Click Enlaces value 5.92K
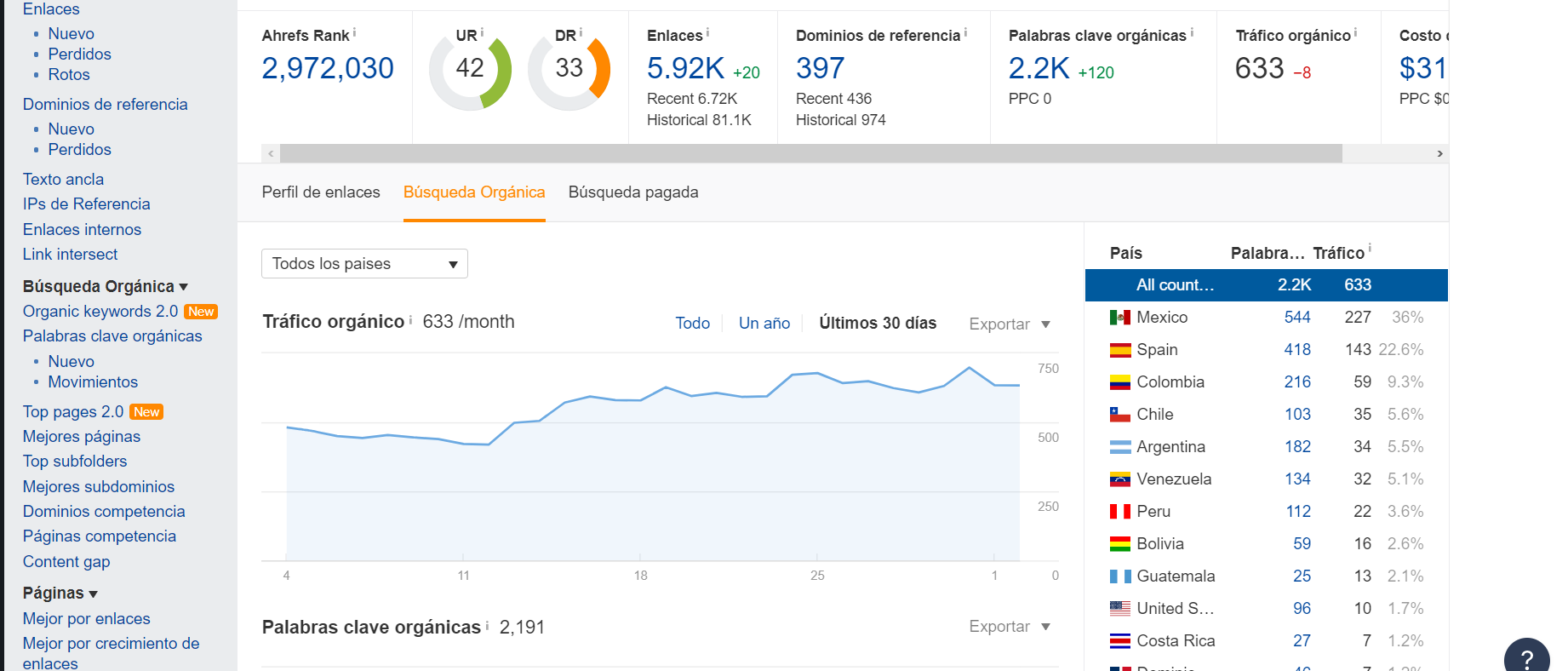Screen dimensions: 1568x671 tap(686, 68)
